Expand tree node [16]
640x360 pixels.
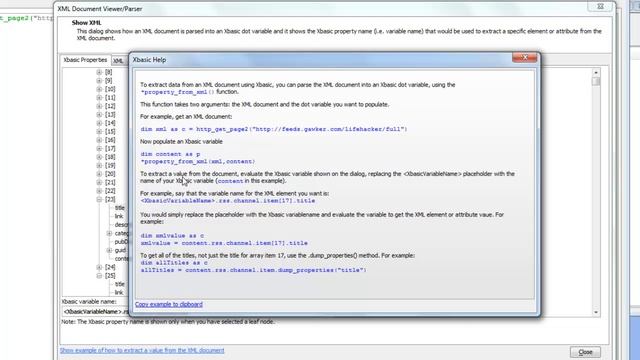[x=99, y=140]
